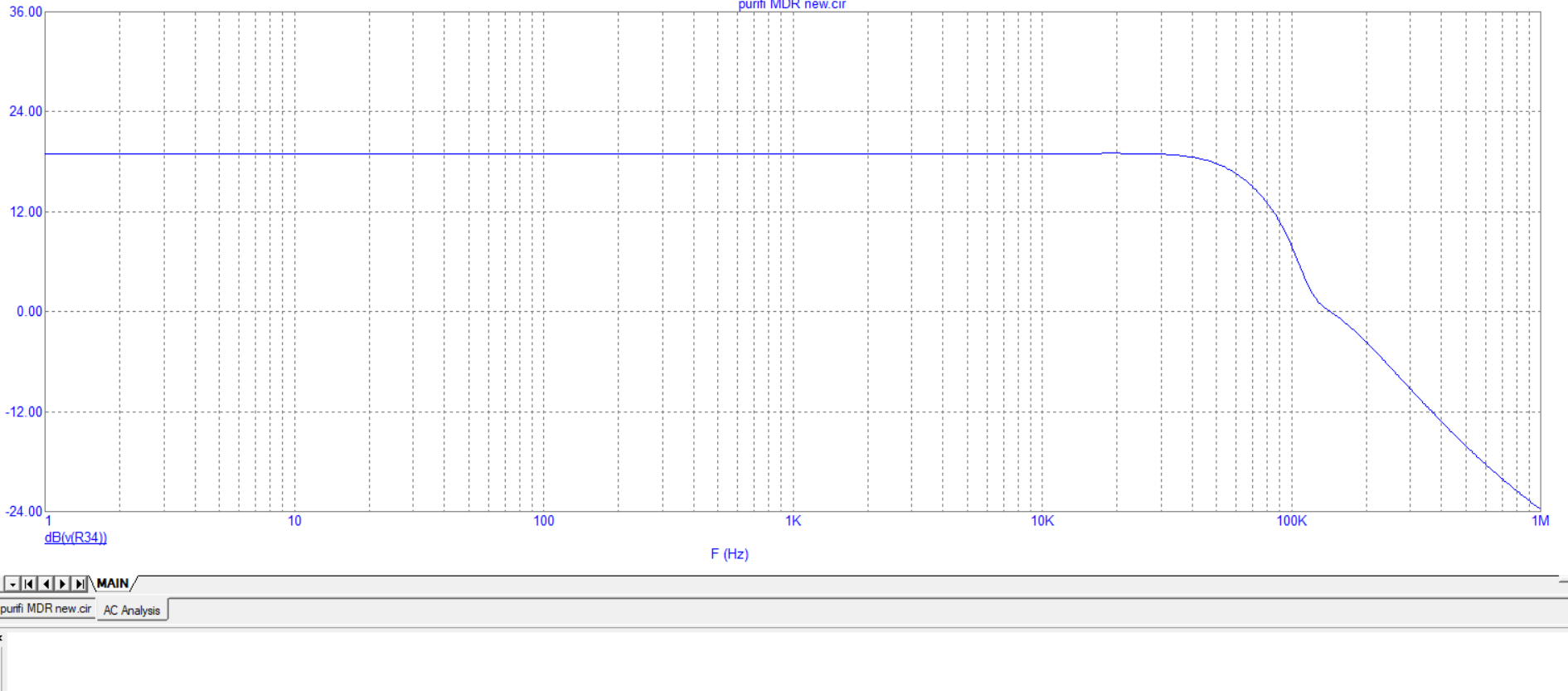Click the 100K frequency axis label

pos(1292,521)
